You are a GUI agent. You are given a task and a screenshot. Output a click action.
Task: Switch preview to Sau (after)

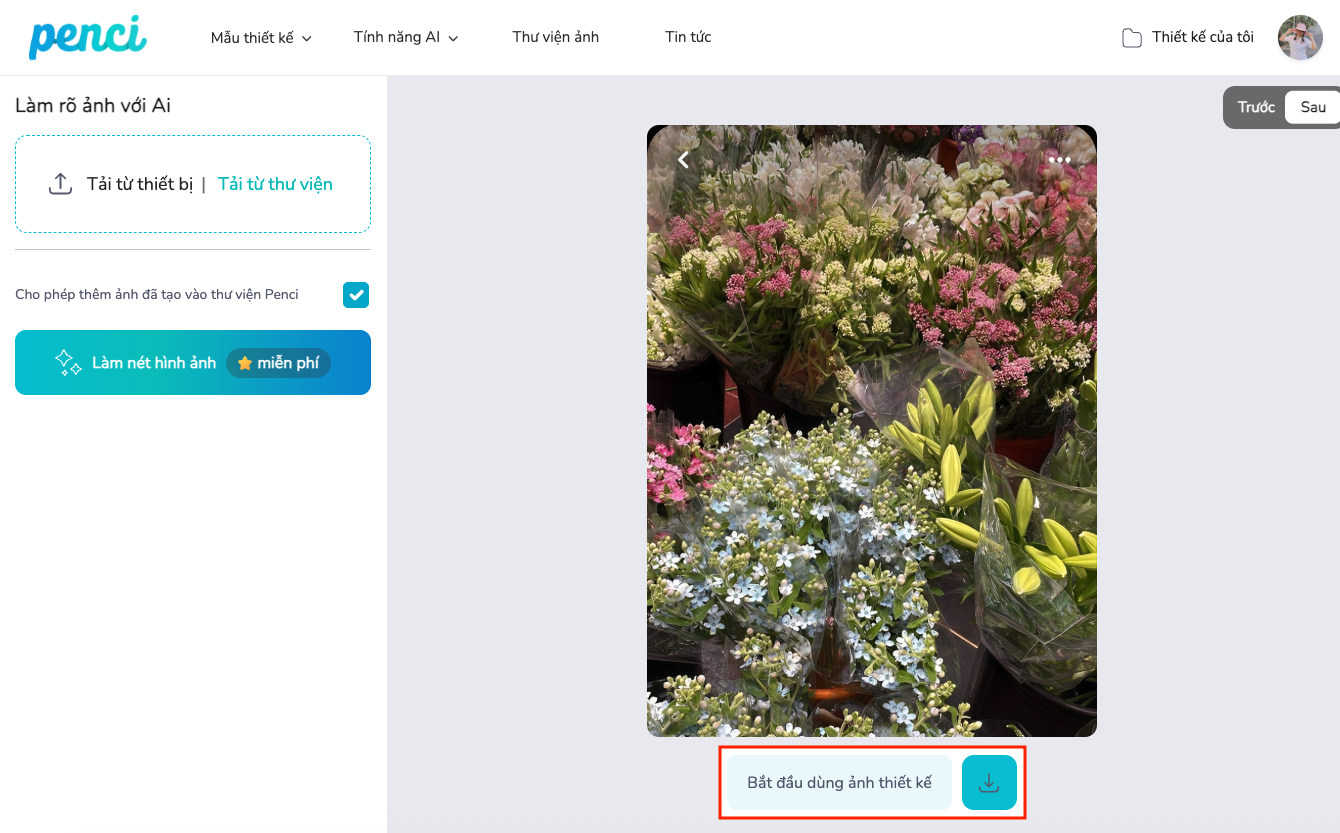[1312, 107]
